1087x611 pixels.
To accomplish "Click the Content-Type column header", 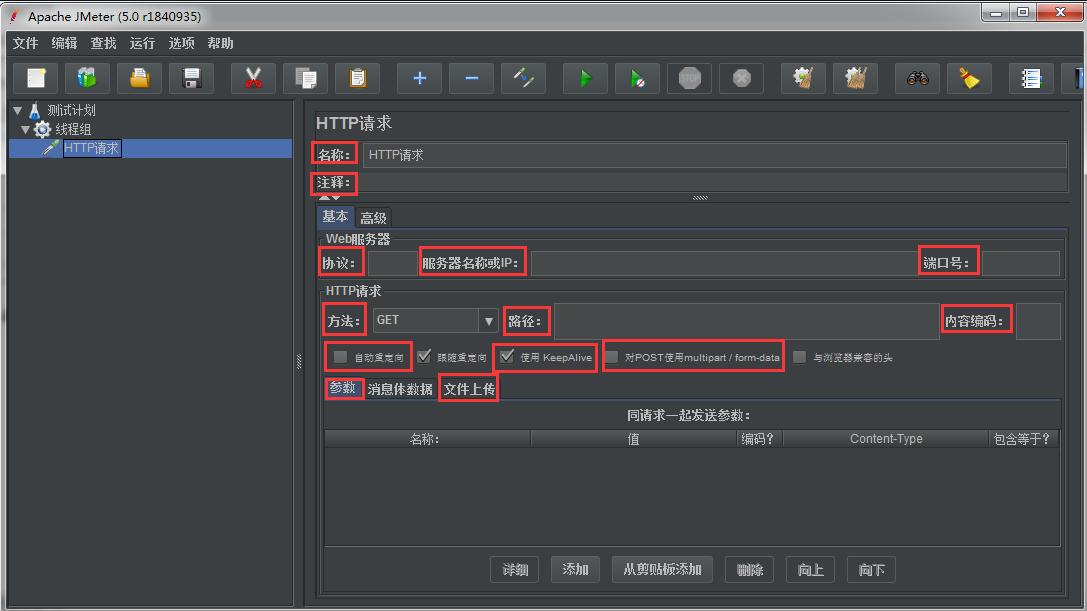I will [886, 439].
